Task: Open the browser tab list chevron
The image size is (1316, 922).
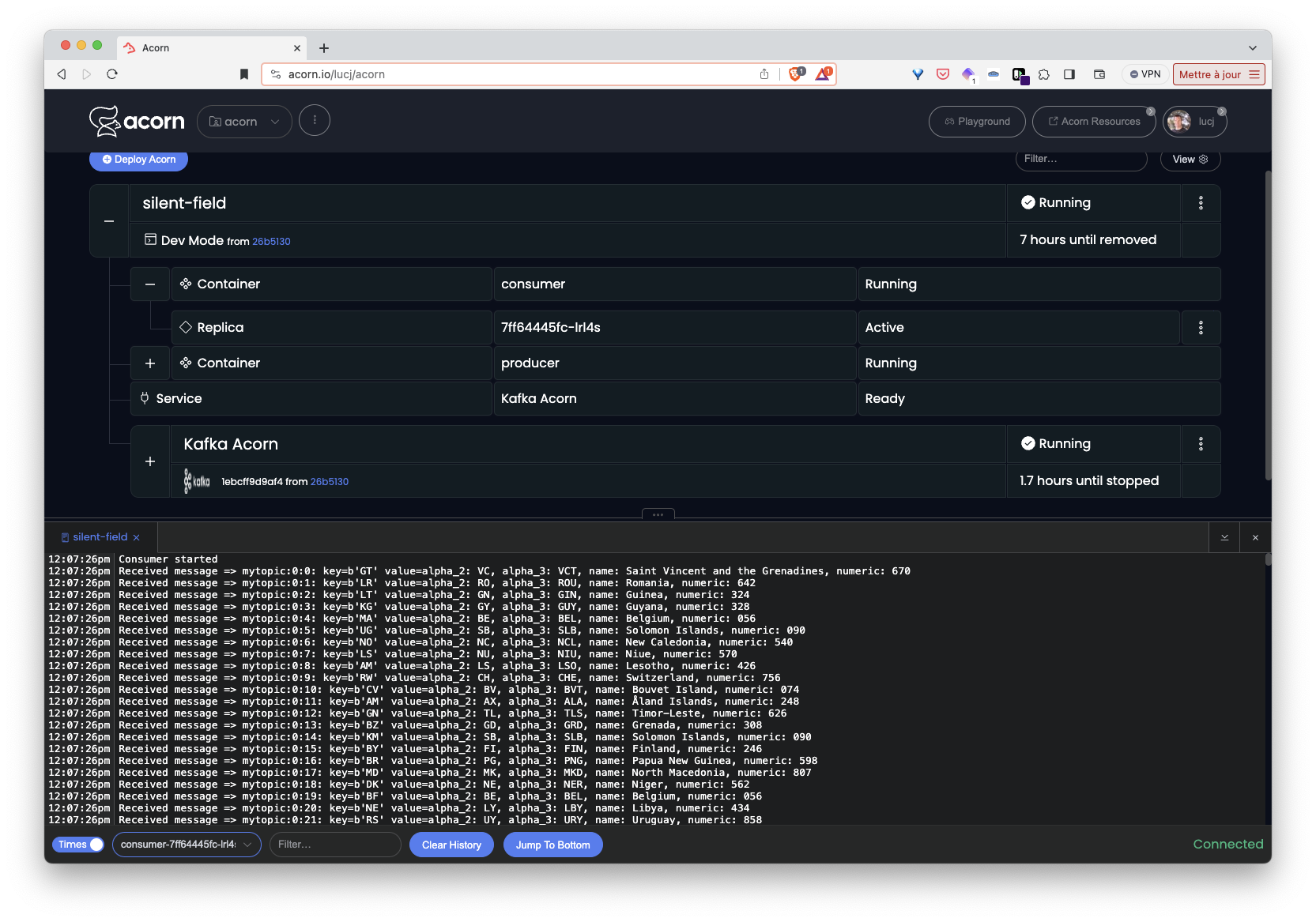Action: pos(1253,48)
